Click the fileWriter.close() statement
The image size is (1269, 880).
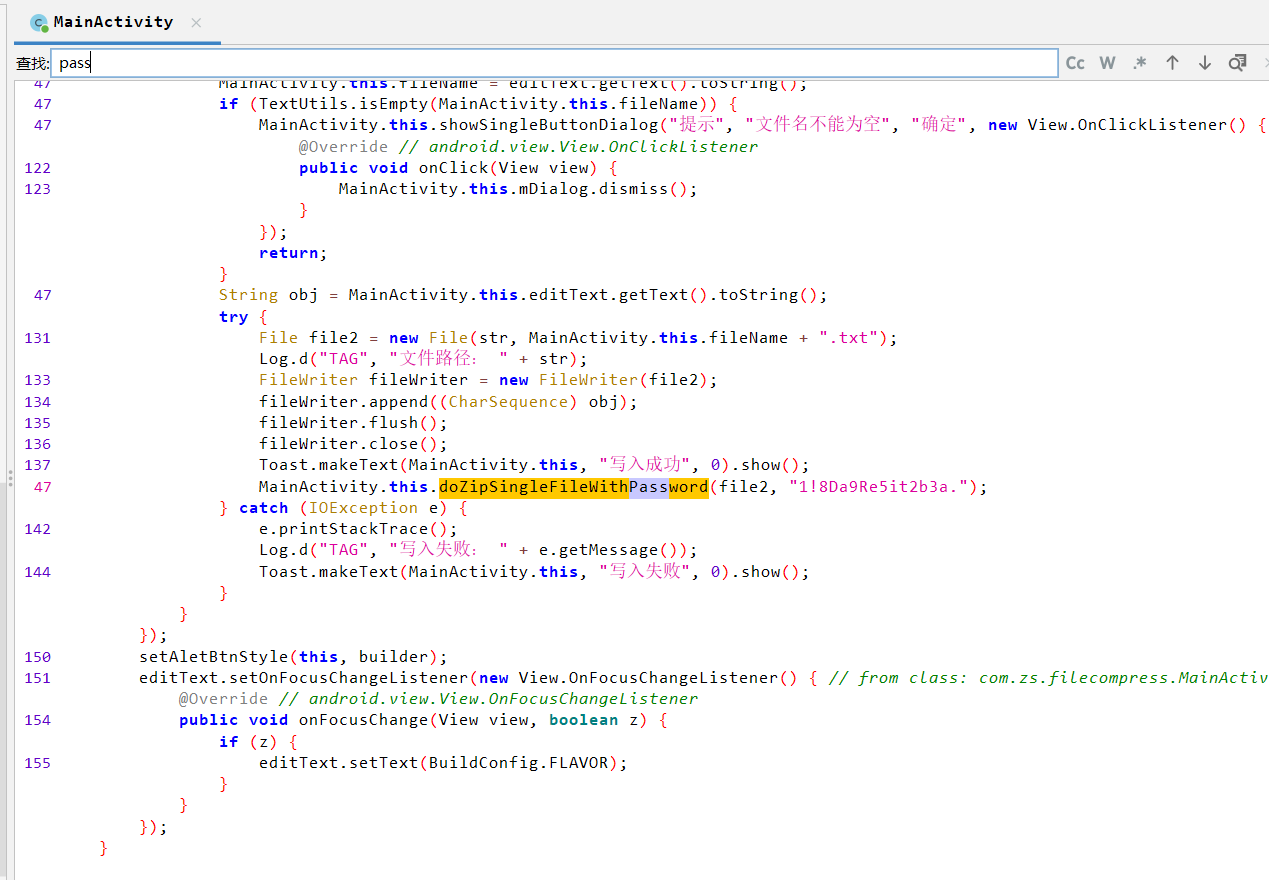click(353, 444)
